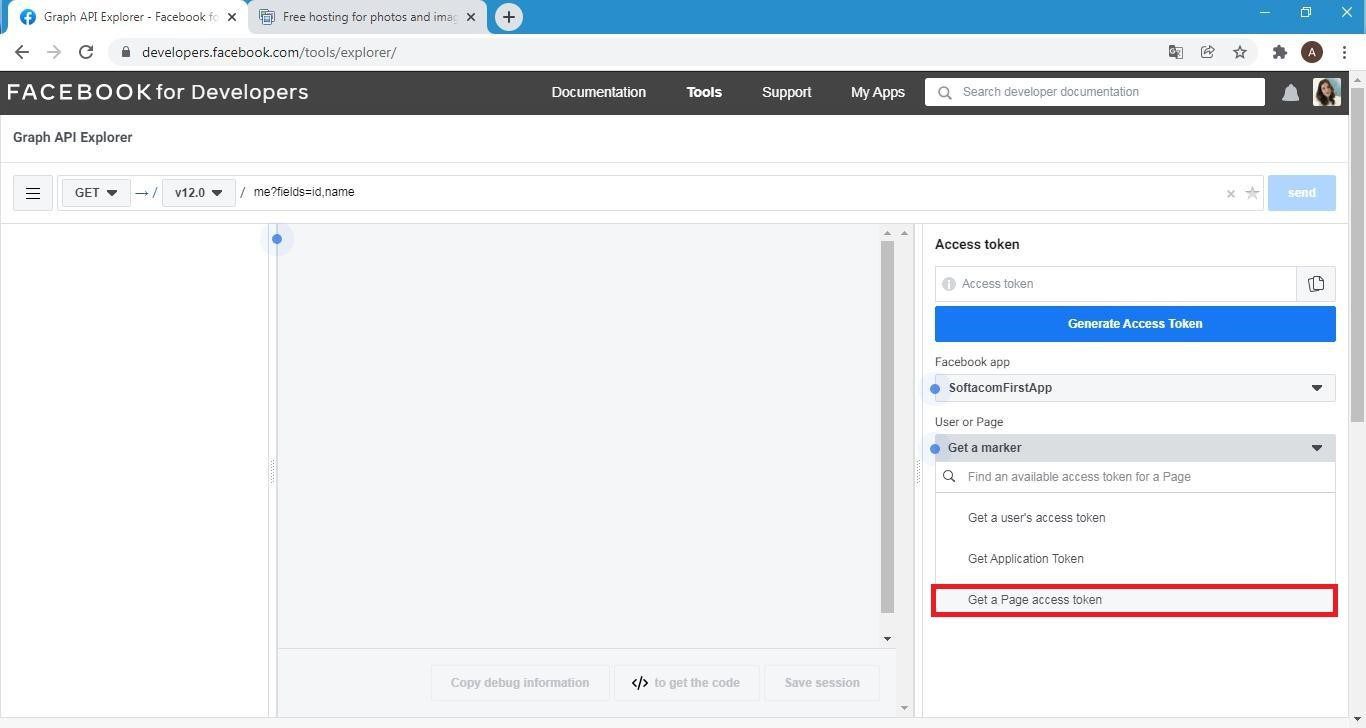This screenshot has width=1366, height=728.
Task: Click the Generate Access Token button
Action: point(1135,324)
